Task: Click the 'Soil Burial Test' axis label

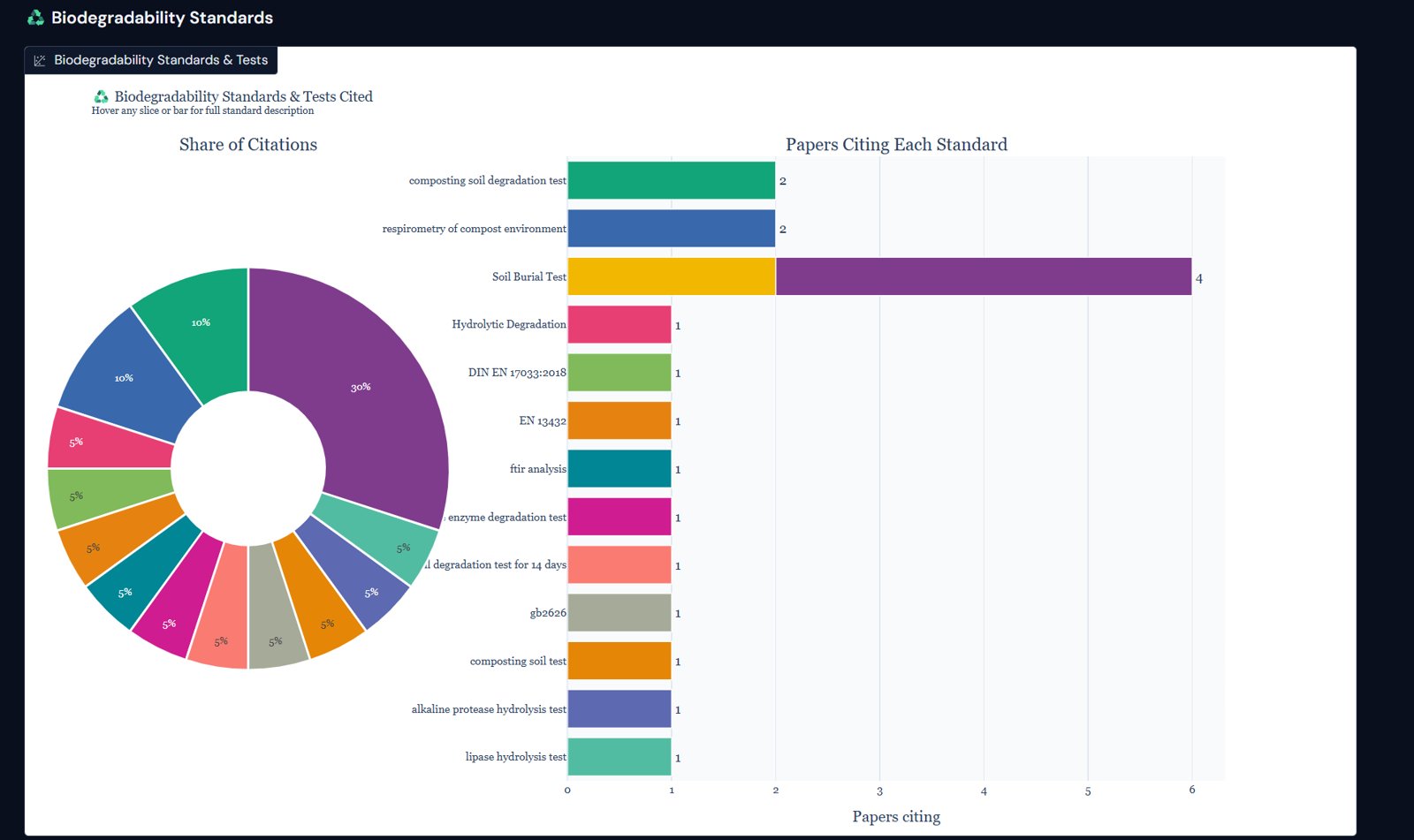Action: pos(529,276)
